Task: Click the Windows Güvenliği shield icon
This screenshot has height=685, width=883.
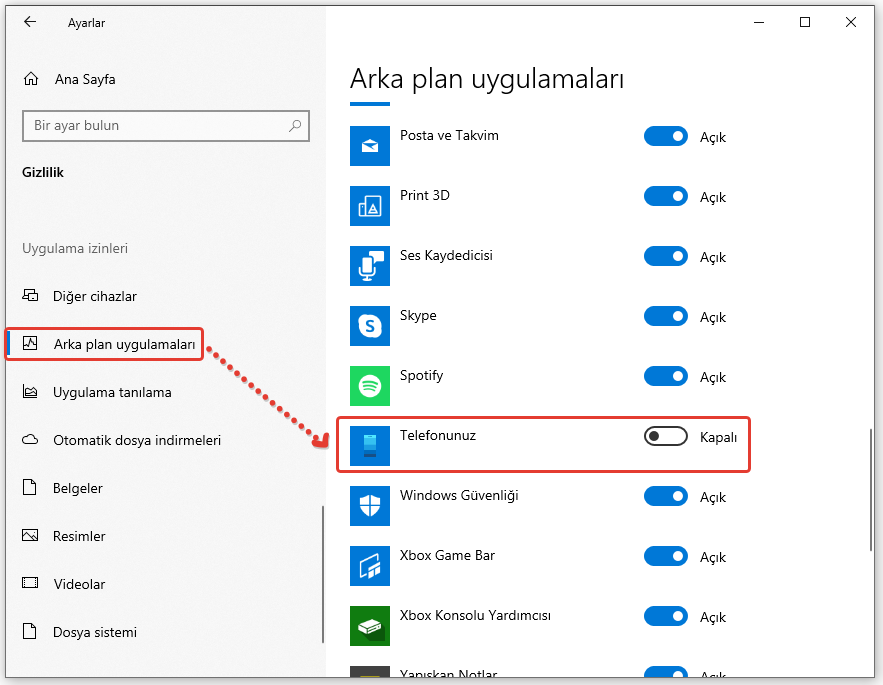Action: [x=369, y=506]
